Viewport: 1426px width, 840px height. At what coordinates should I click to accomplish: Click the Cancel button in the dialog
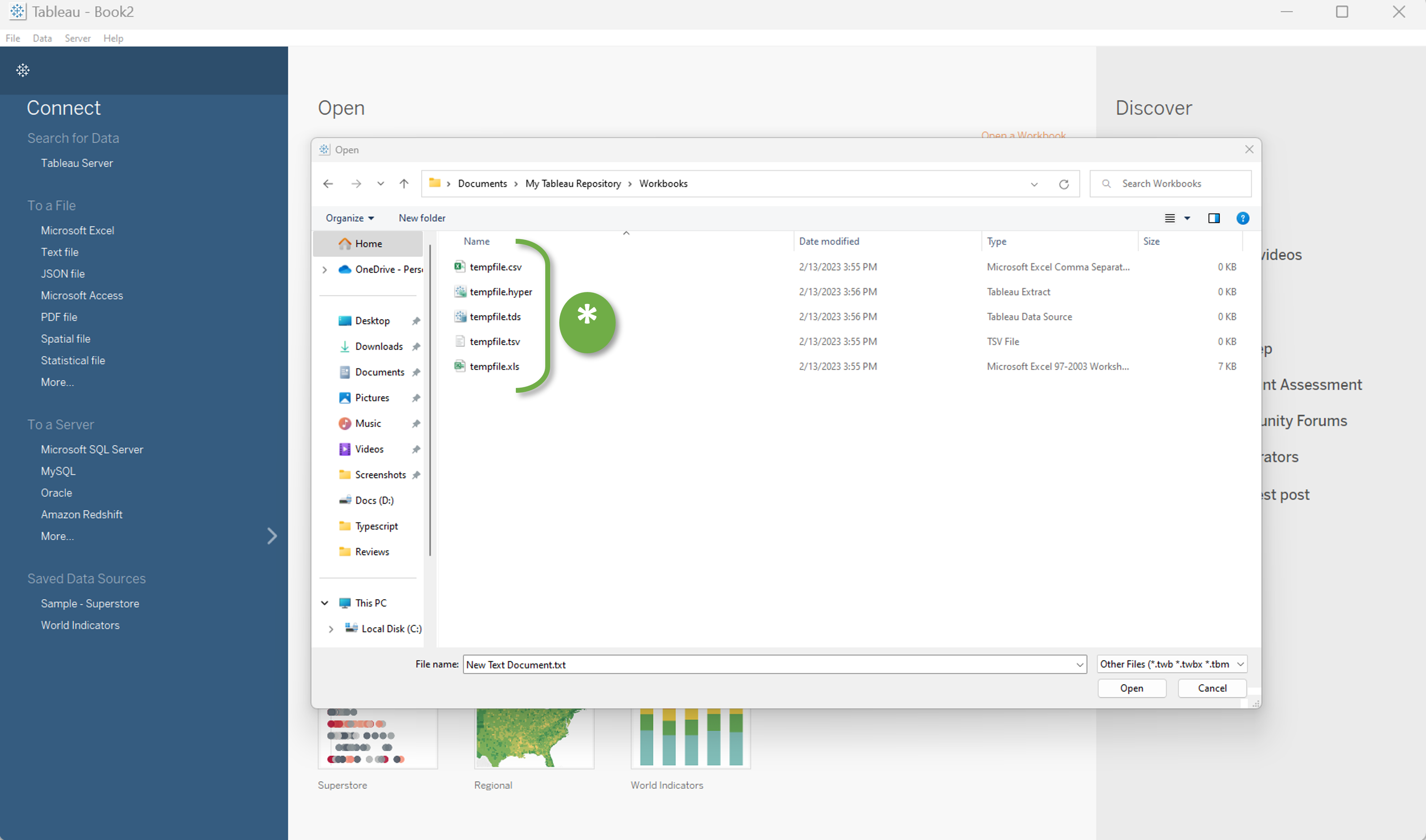coord(1212,688)
